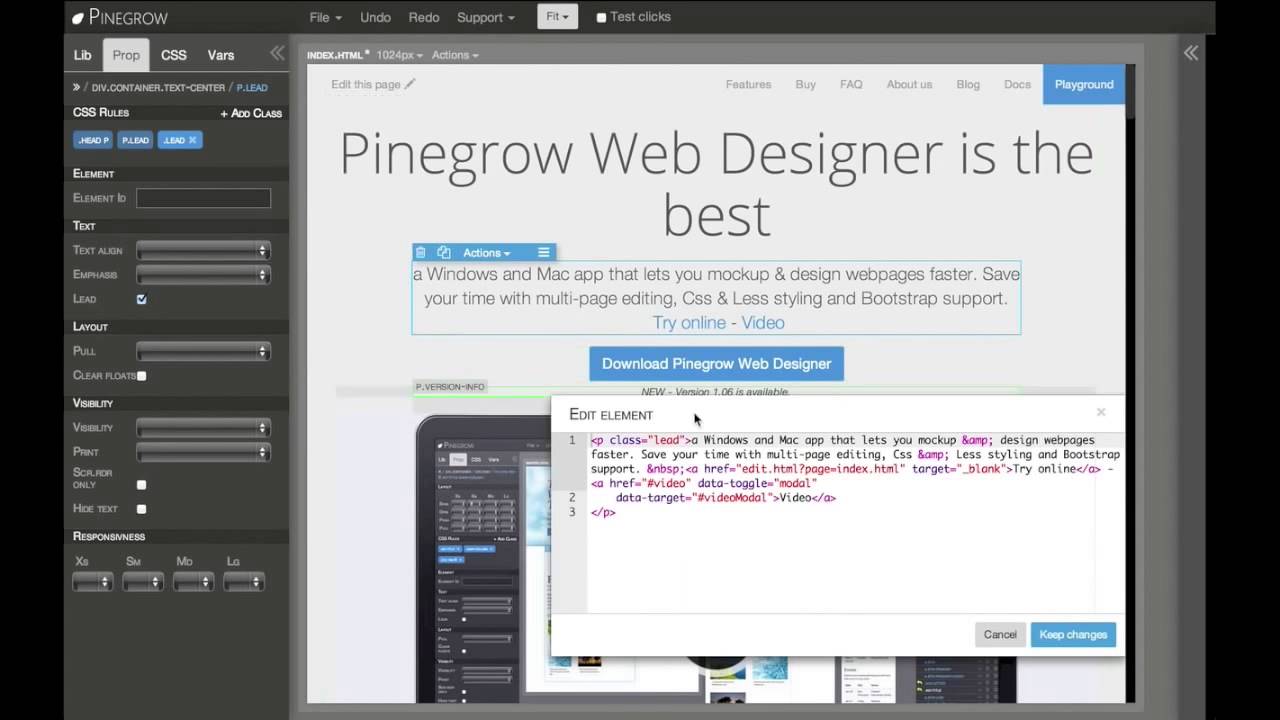Open Buy in the page navbar
The image size is (1280, 720).
806,84
